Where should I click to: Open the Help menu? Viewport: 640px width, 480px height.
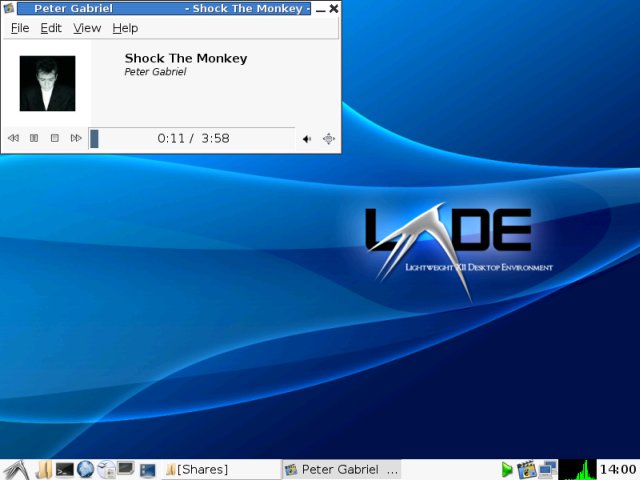(125, 28)
